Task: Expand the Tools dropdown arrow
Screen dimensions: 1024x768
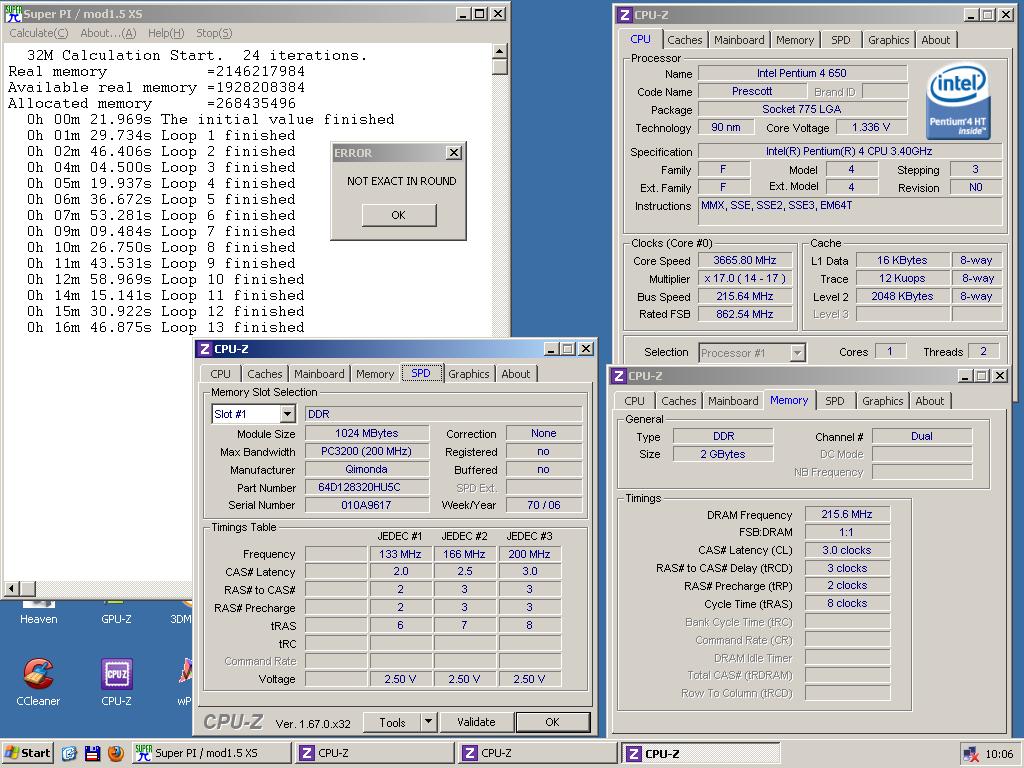Action: (428, 722)
